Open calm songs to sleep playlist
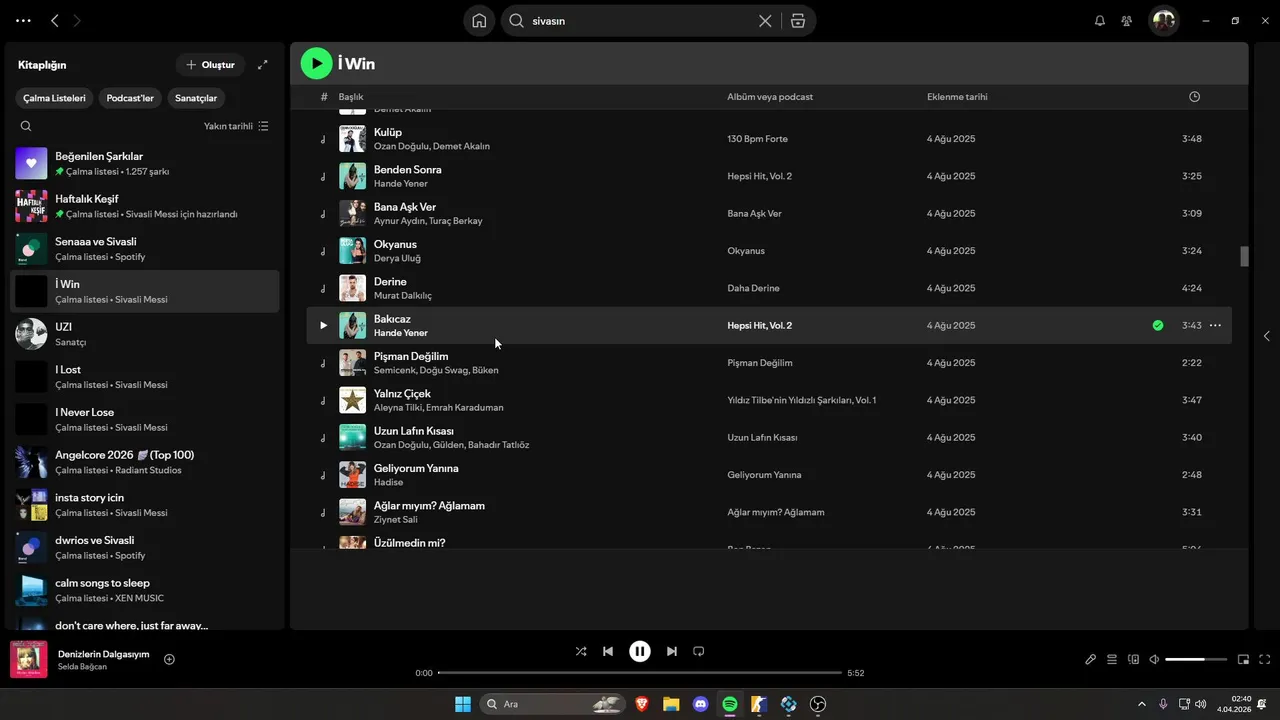 click(145, 590)
